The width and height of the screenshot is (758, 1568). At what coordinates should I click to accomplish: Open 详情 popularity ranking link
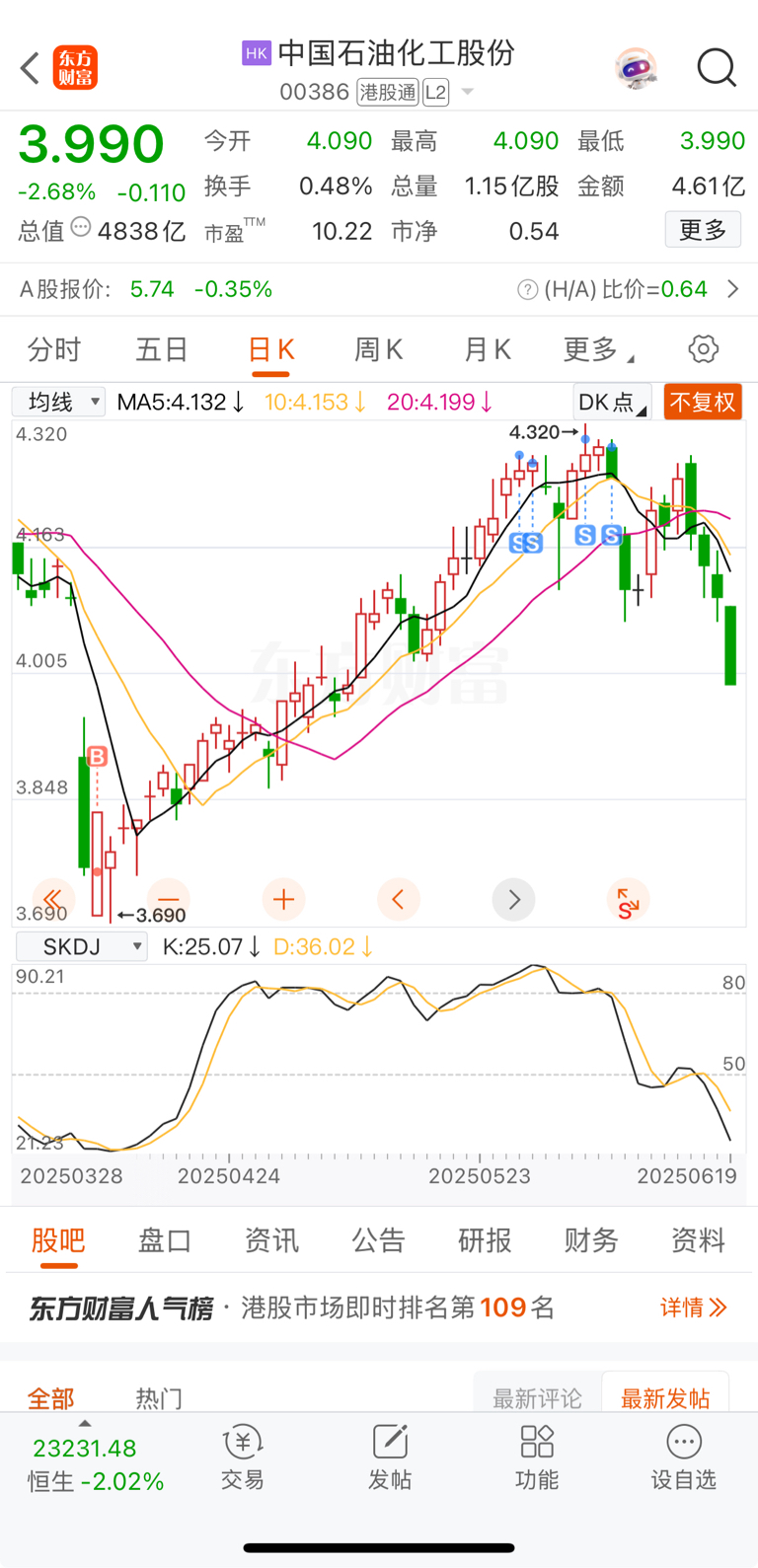694,1307
